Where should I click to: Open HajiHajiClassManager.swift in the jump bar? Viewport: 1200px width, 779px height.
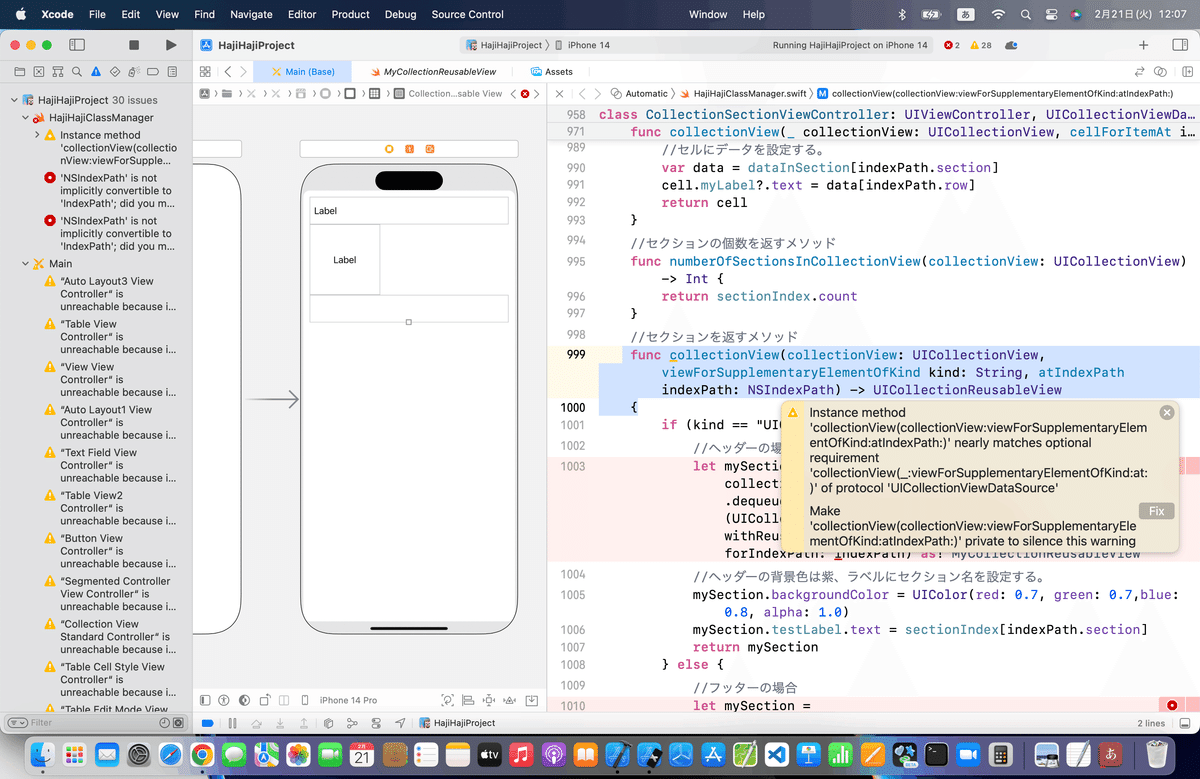click(x=743, y=93)
